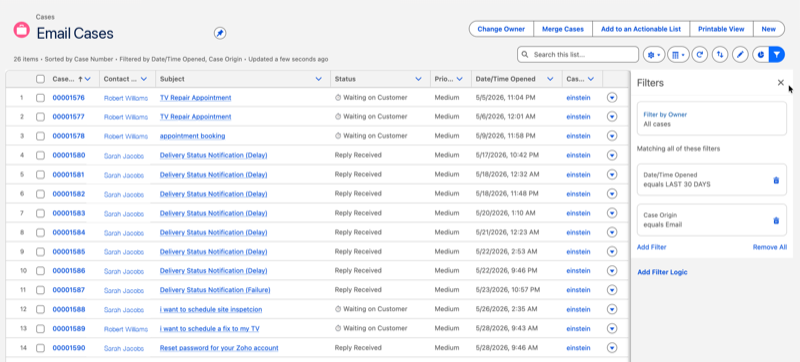The height and width of the screenshot is (362, 800).
Task: Select checkbox for case 00001582
Action: 40,194
